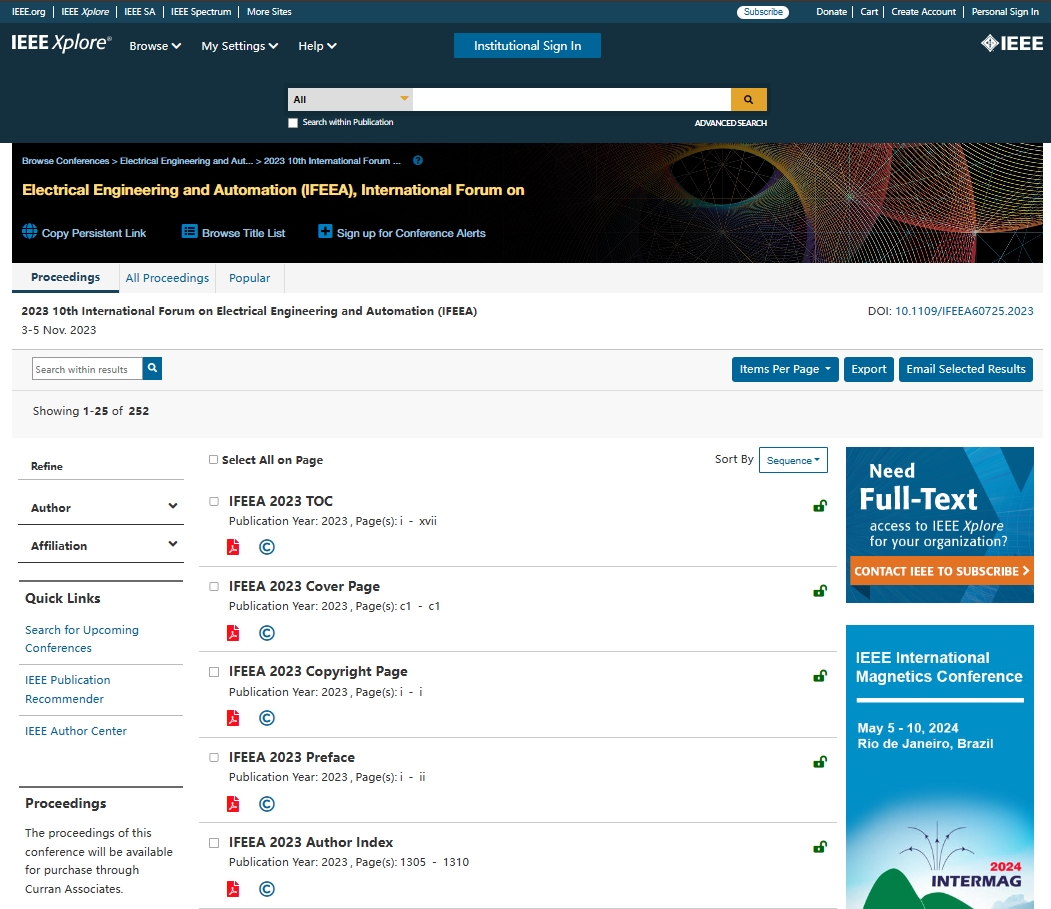Open the IEEE Author Center link
The height and width of the screenshot is (909, 1051).
(x=76, y=731)
